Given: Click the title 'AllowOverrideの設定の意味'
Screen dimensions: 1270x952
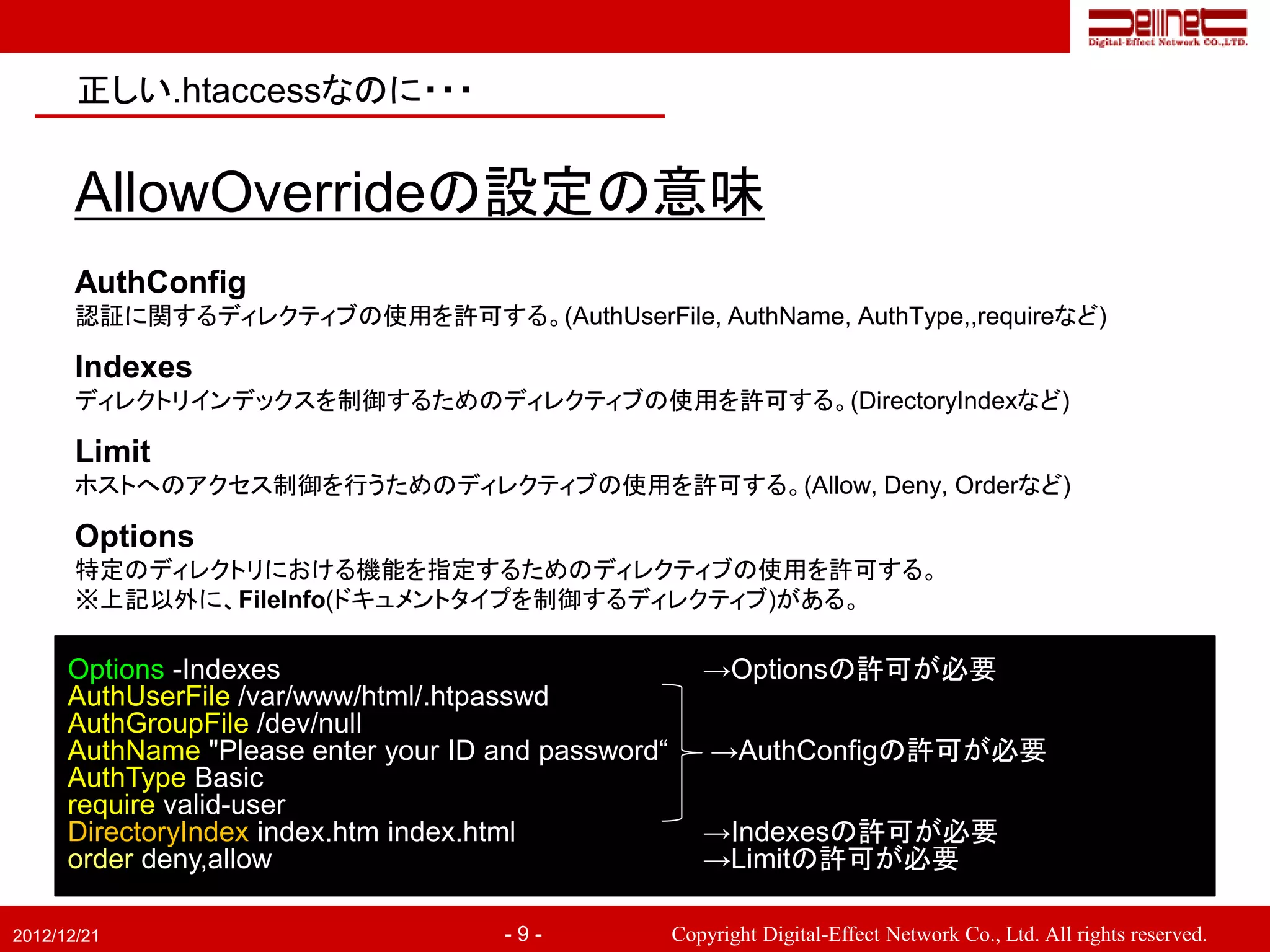Looking at the screenshot, I should click(x=420, y=192).
